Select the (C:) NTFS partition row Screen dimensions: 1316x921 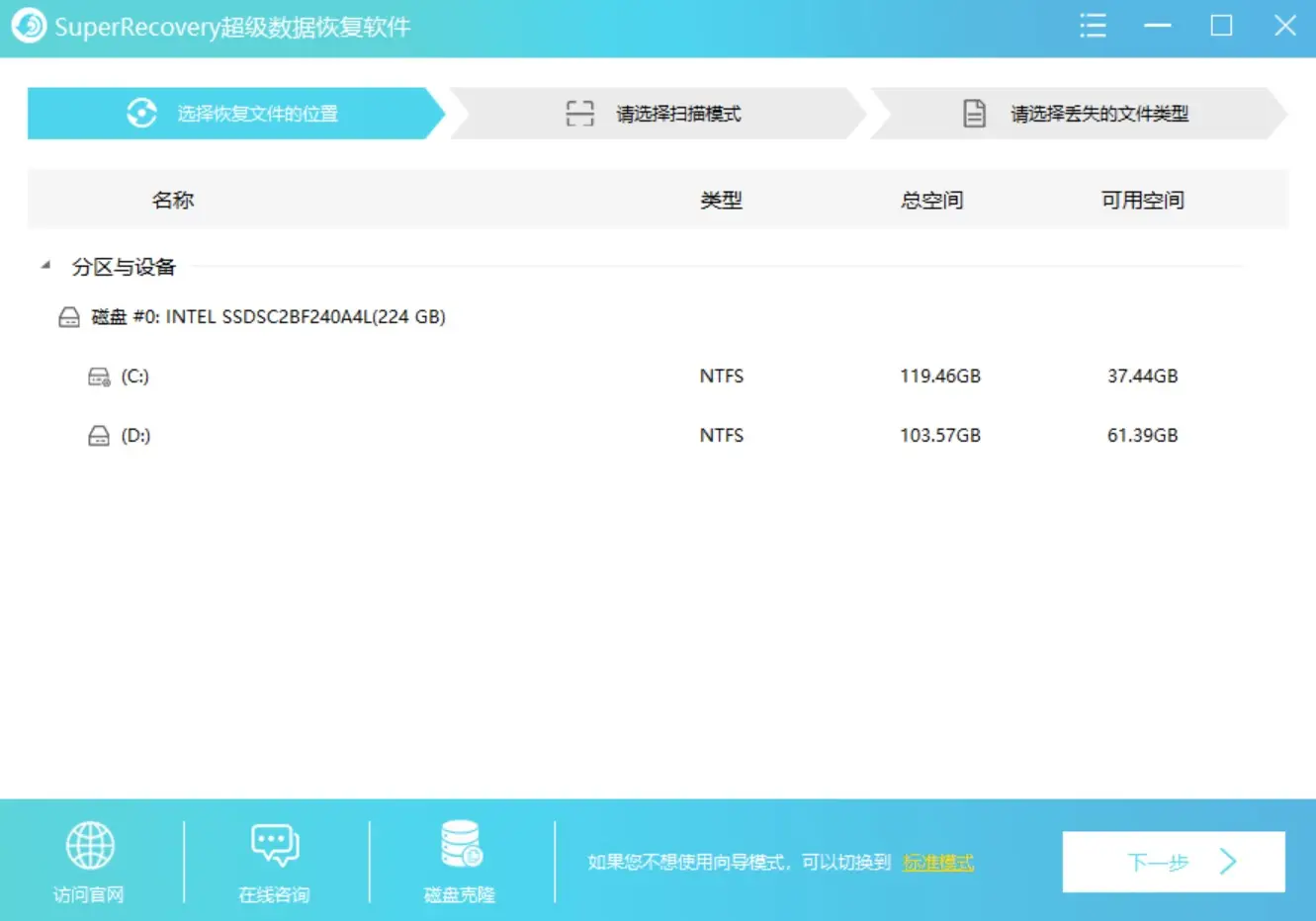tap(395, 376)
